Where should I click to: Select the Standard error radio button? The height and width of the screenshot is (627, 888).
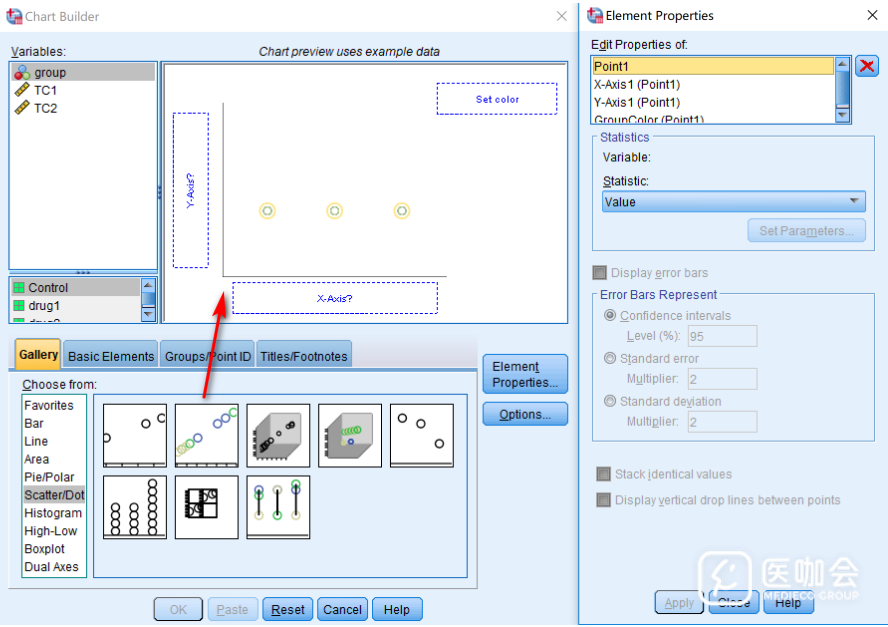tap(610, 359)
